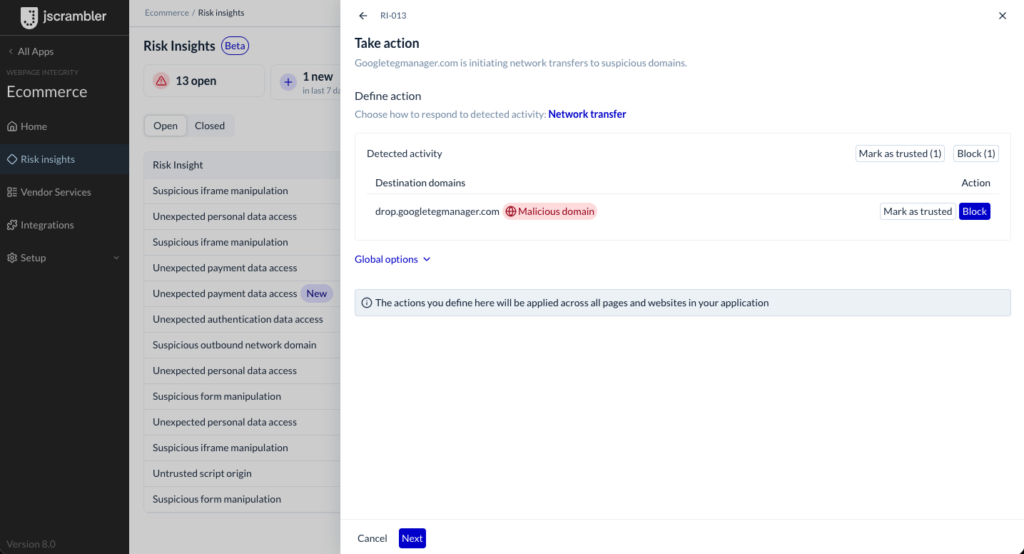The image size is (1024, 554).
Task: Click the Malicious domain globe badge
Action: (550, 211)
